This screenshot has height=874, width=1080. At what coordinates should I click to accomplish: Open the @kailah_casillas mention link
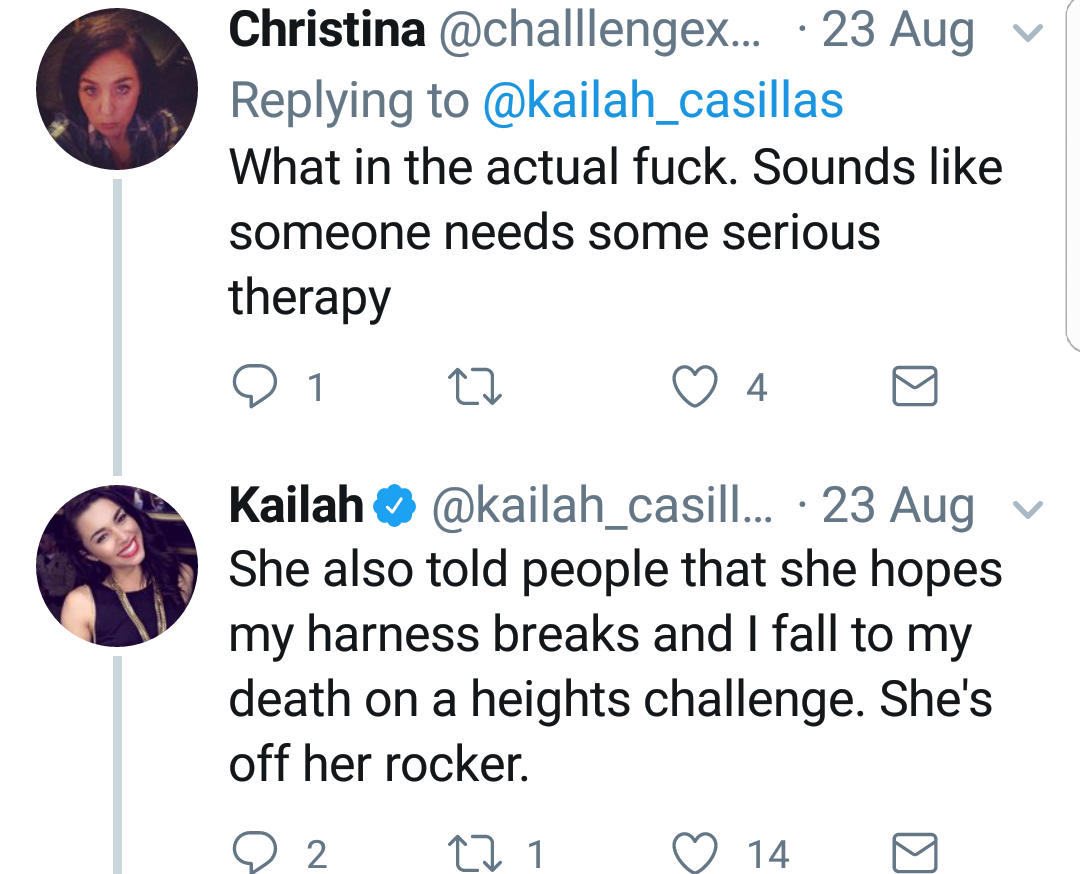663,102
